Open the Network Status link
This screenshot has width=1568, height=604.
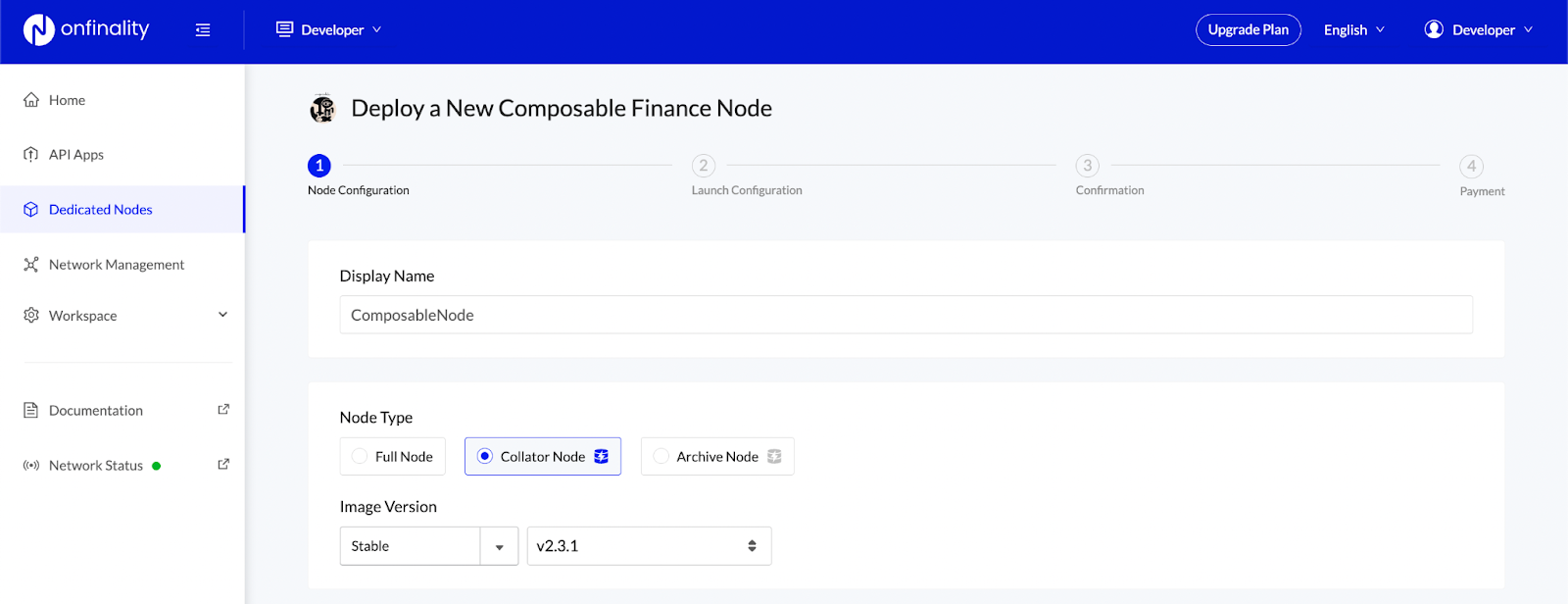[x=122, y=466]
